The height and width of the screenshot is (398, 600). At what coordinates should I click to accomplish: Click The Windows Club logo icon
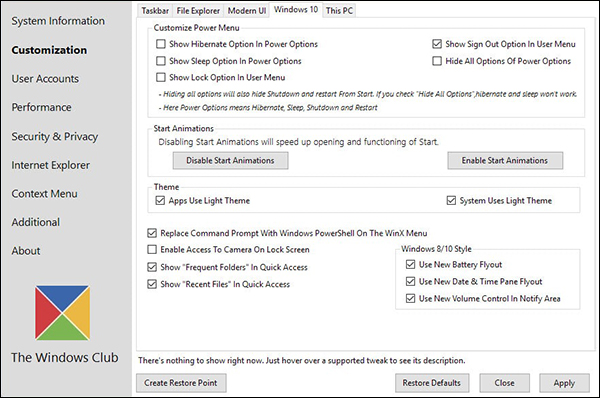point(63,313)
